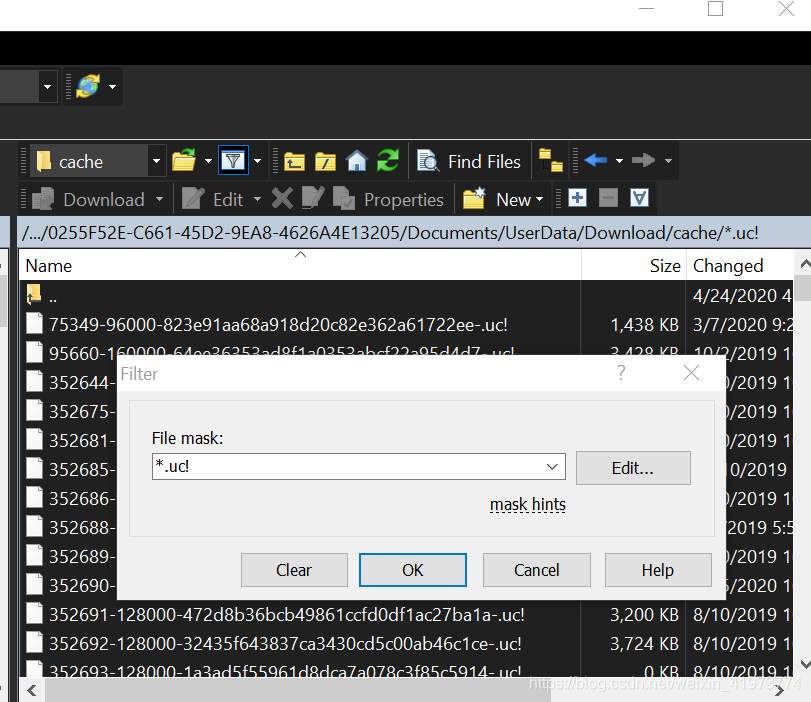Click the vertical scrollbar up arrow
This screenshot has height=702, width=811.
point(804,264)
